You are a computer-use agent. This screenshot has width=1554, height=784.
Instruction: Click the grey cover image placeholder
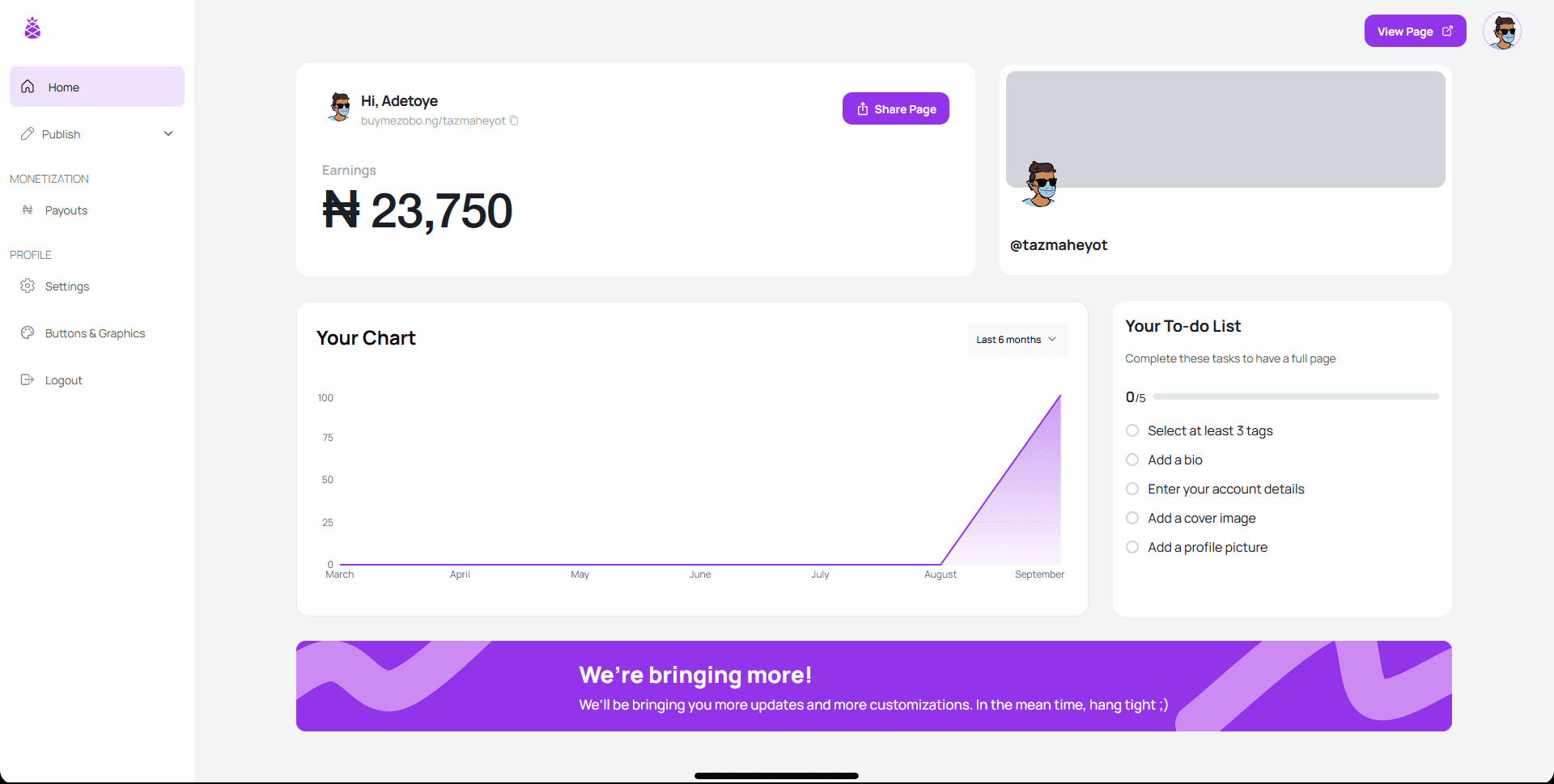pyautogui.click(x=1225, y=129)
